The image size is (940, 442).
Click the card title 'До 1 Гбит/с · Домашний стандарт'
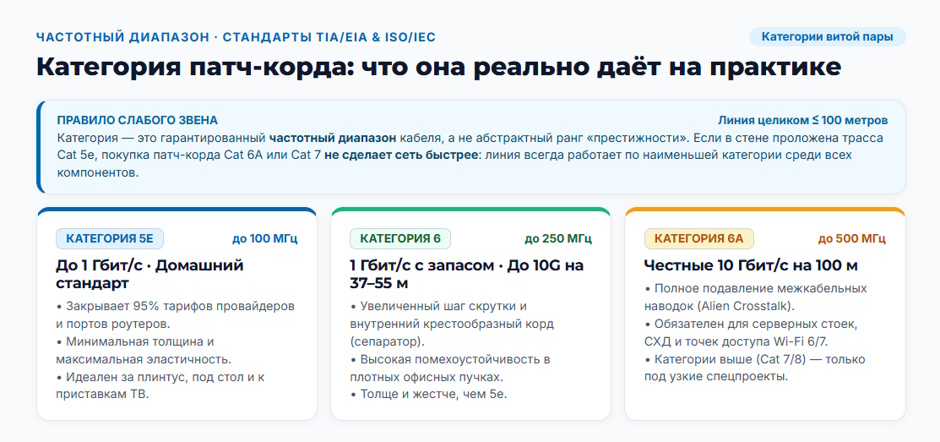pos(150,273)
